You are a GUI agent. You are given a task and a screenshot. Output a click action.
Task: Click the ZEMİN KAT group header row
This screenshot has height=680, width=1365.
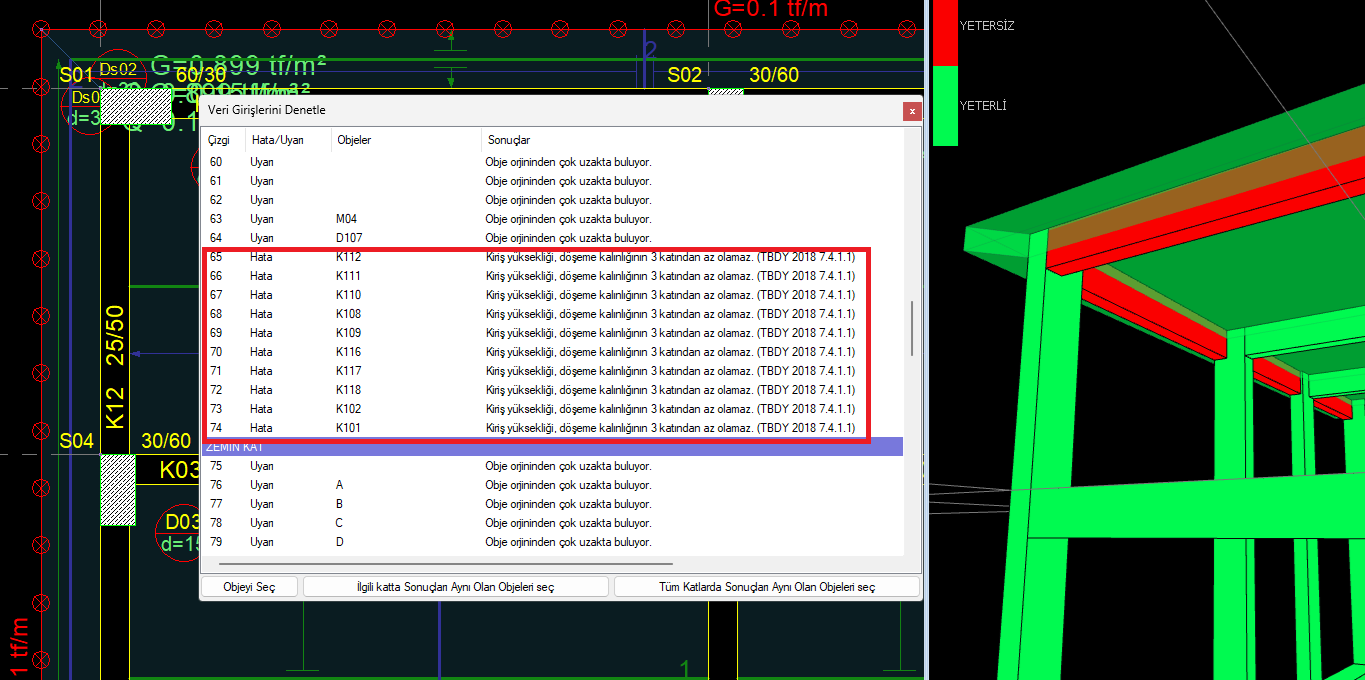[550, 447]
